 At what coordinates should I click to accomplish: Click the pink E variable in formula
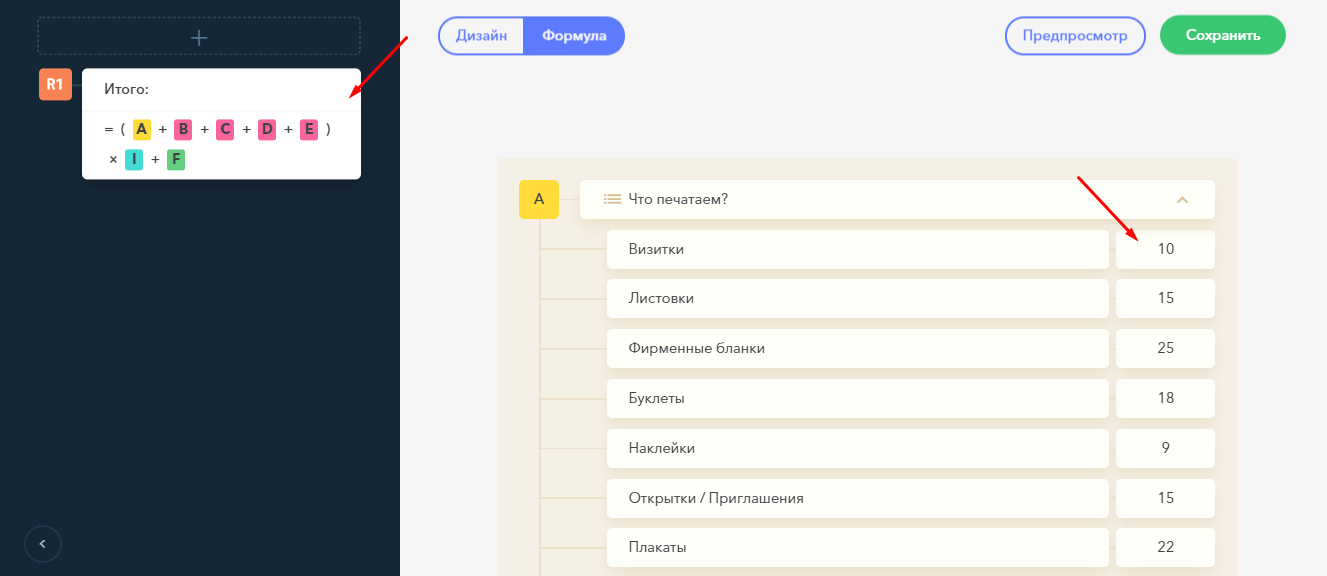309,129
